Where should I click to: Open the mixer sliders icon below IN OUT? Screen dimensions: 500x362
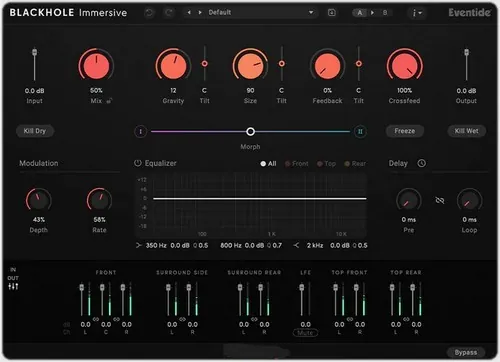[13, 286]
